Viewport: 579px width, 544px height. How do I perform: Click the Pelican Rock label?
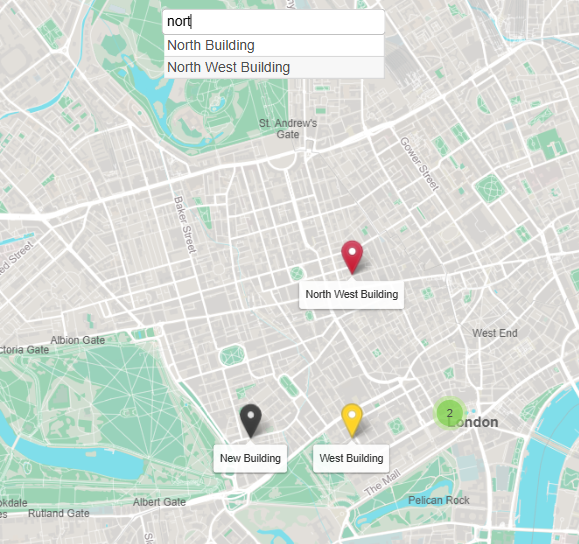pos(439,500)
